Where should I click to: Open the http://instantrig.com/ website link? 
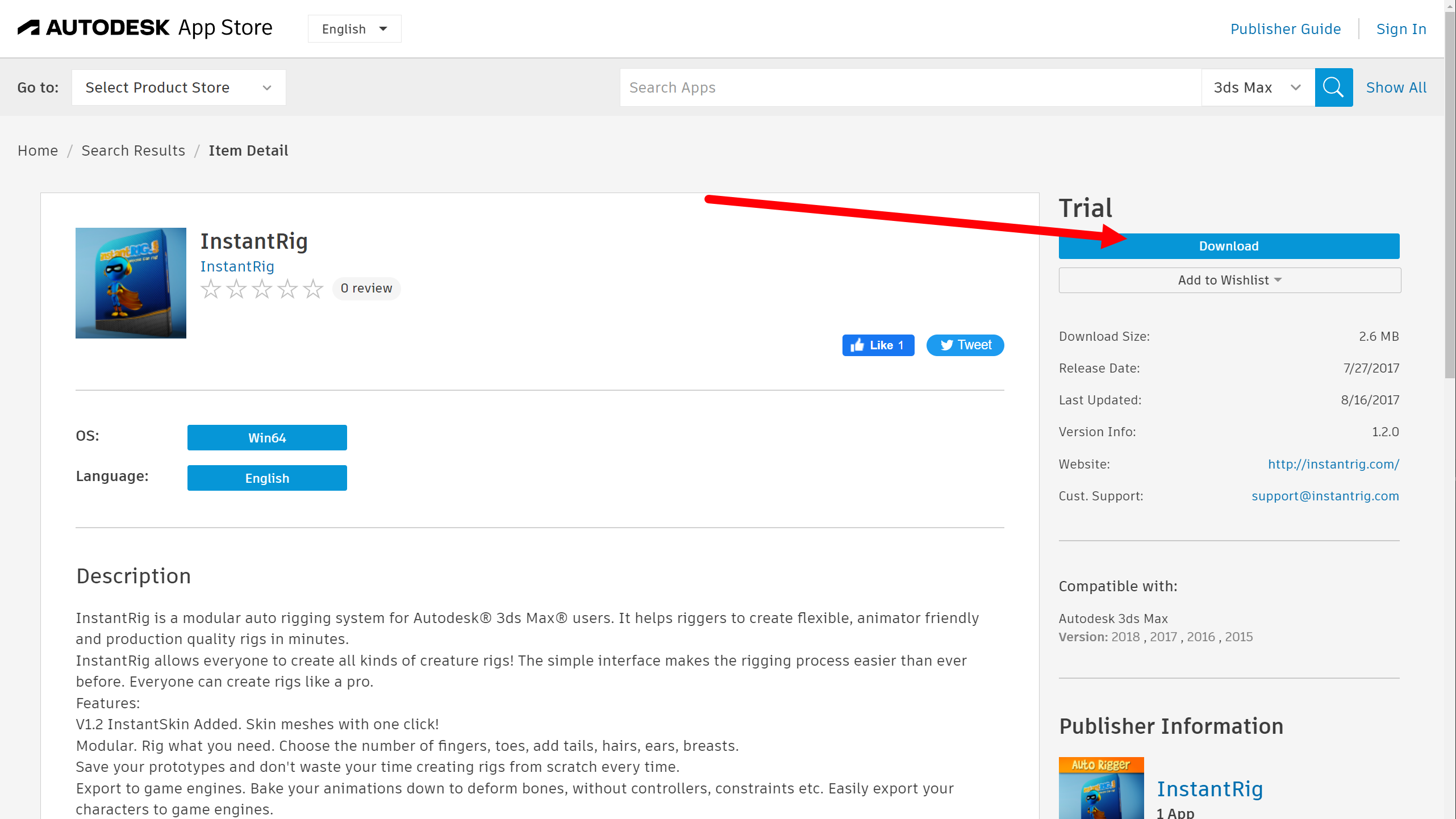coord(1333,464)
